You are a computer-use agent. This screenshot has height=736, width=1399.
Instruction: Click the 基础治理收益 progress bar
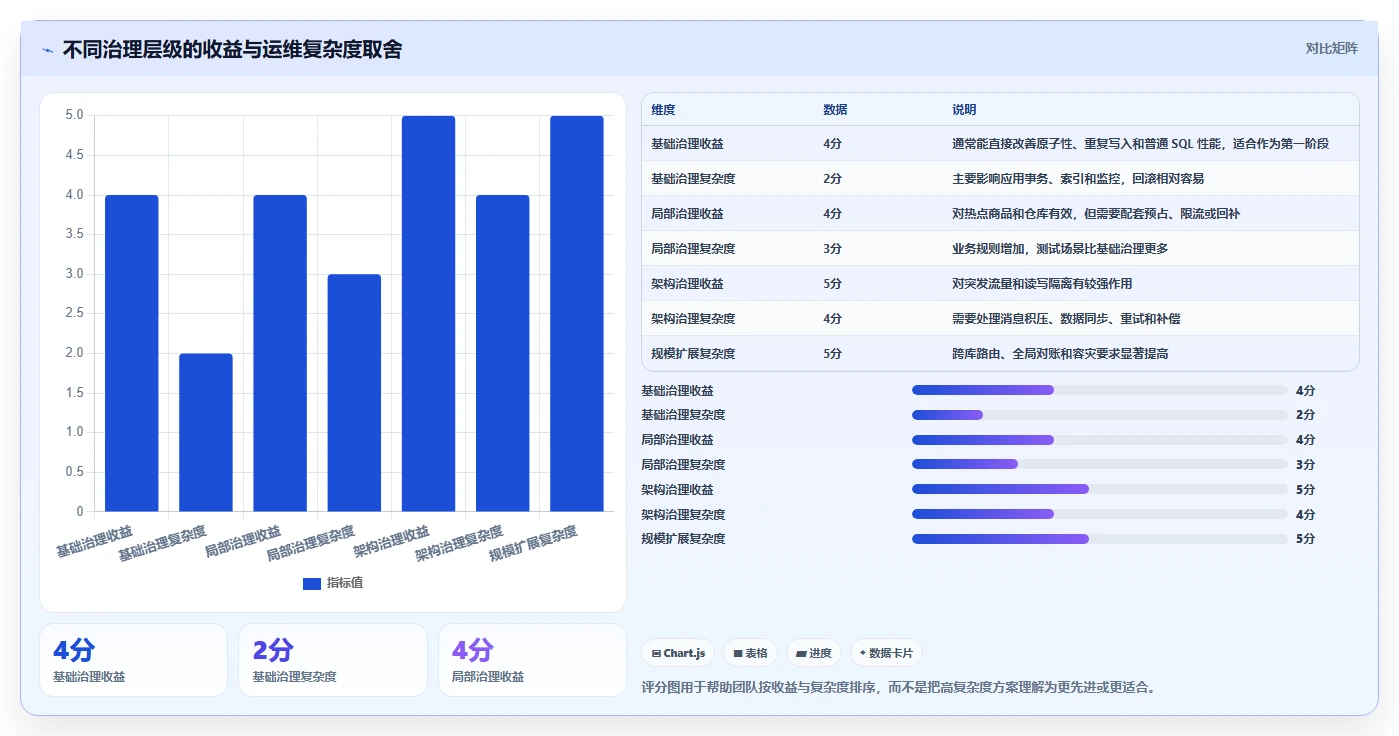1100,390
